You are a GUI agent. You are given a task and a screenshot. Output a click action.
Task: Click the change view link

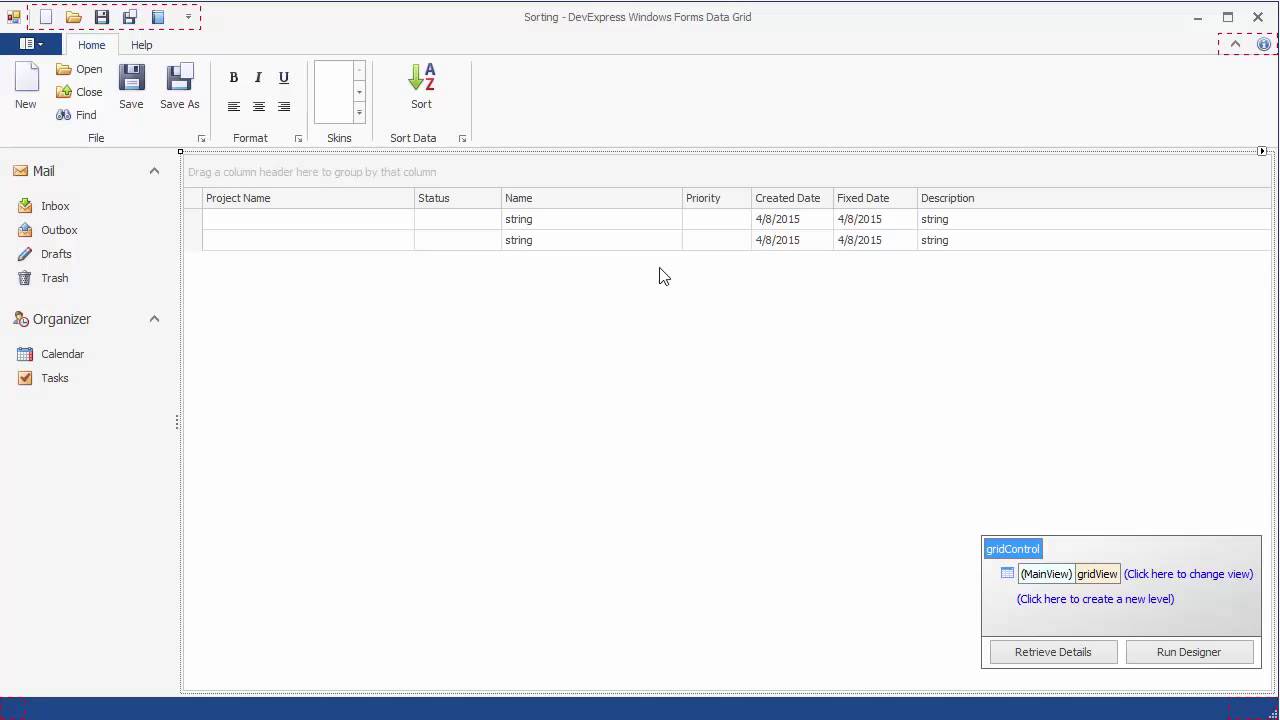[1188, 574]
